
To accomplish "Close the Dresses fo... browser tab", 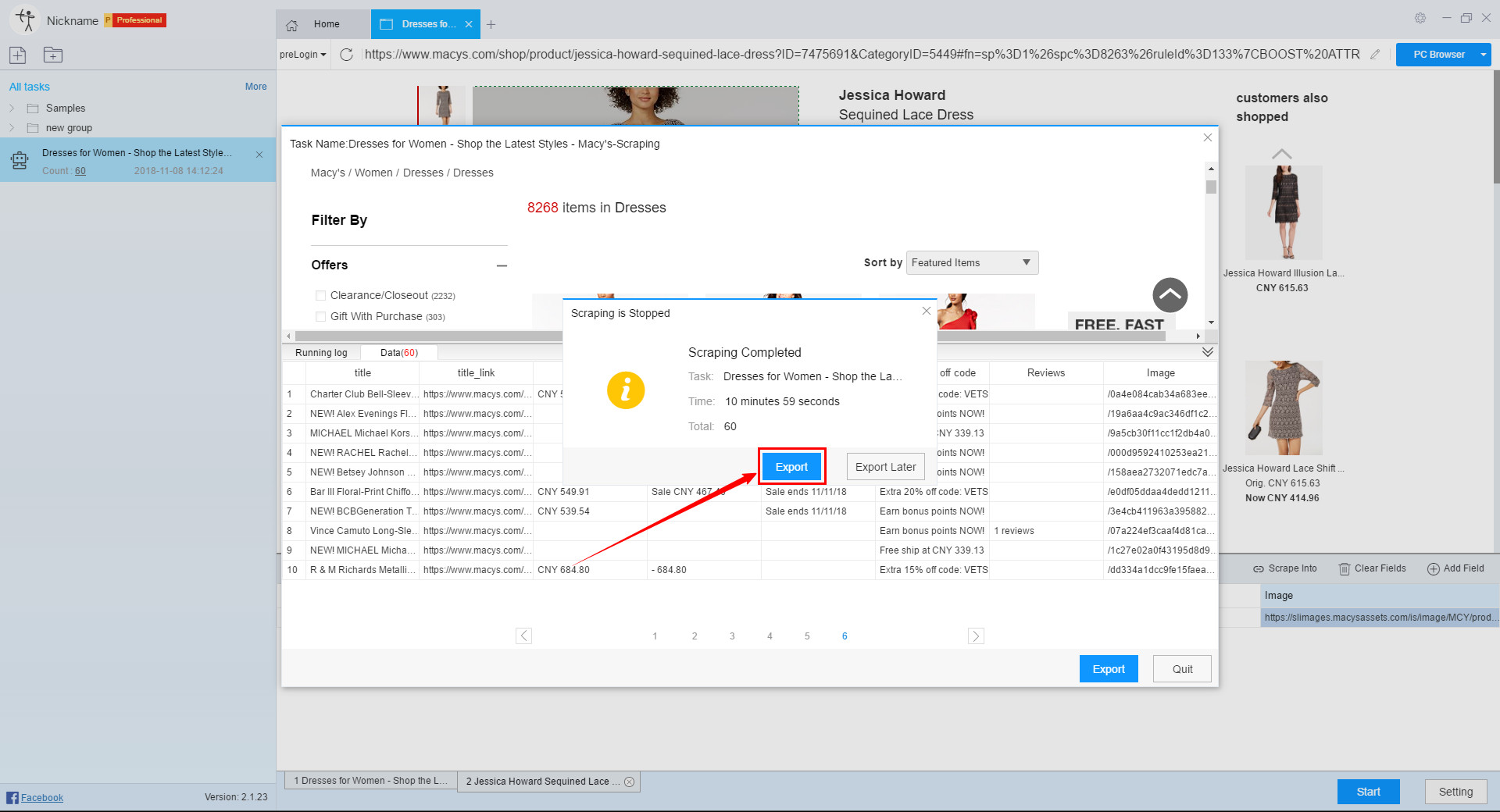I will coord(469,24).
